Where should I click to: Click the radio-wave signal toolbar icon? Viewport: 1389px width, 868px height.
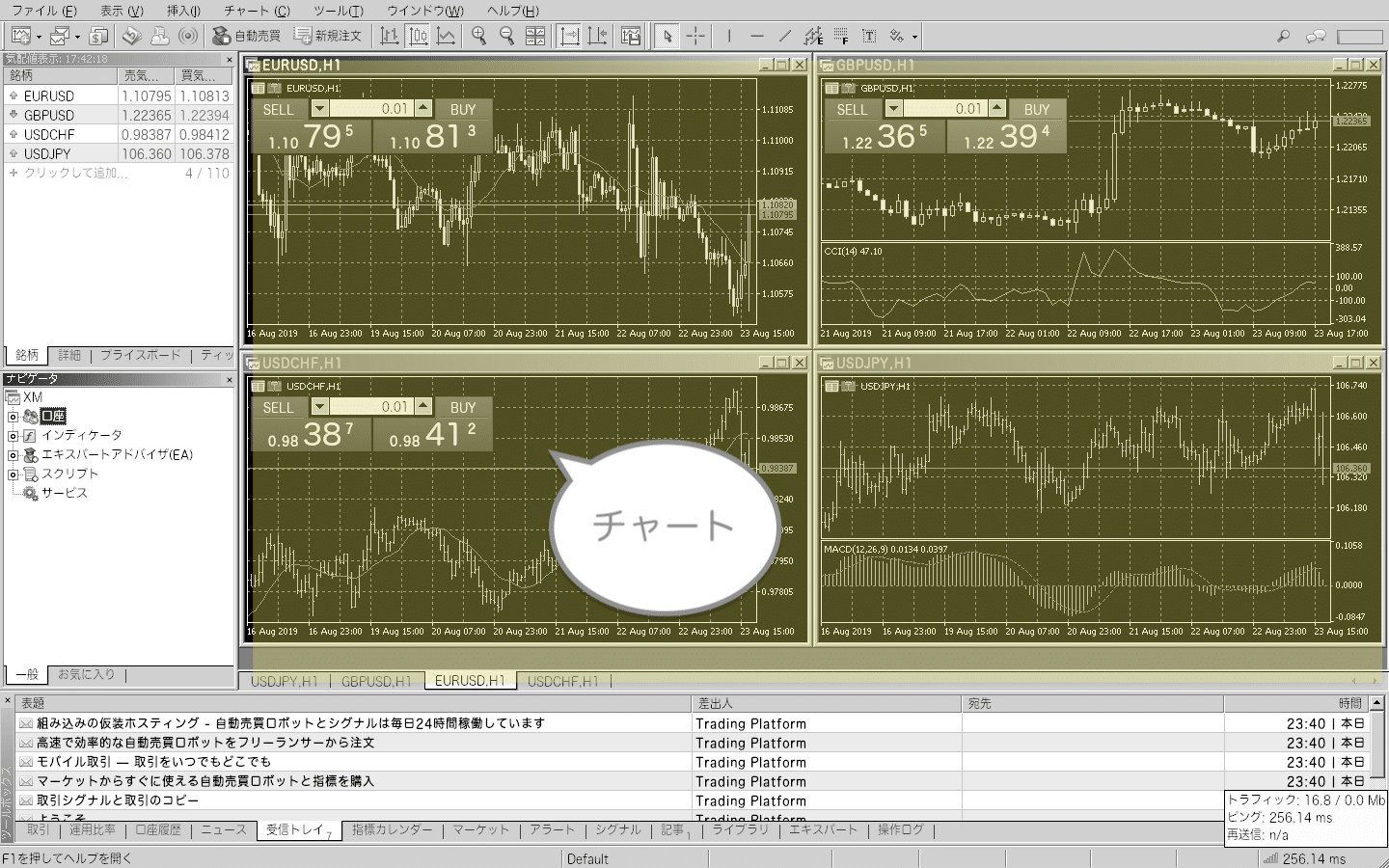click(189, 37)
